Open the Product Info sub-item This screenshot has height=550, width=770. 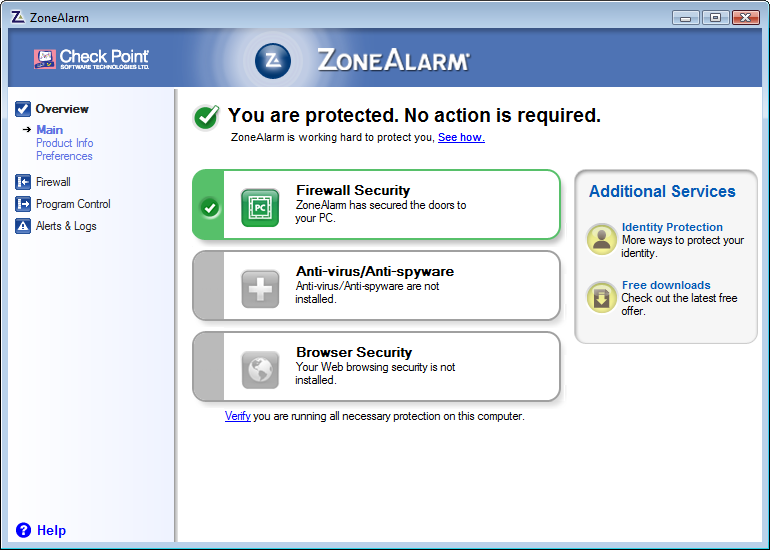click(x=64, y=143)
